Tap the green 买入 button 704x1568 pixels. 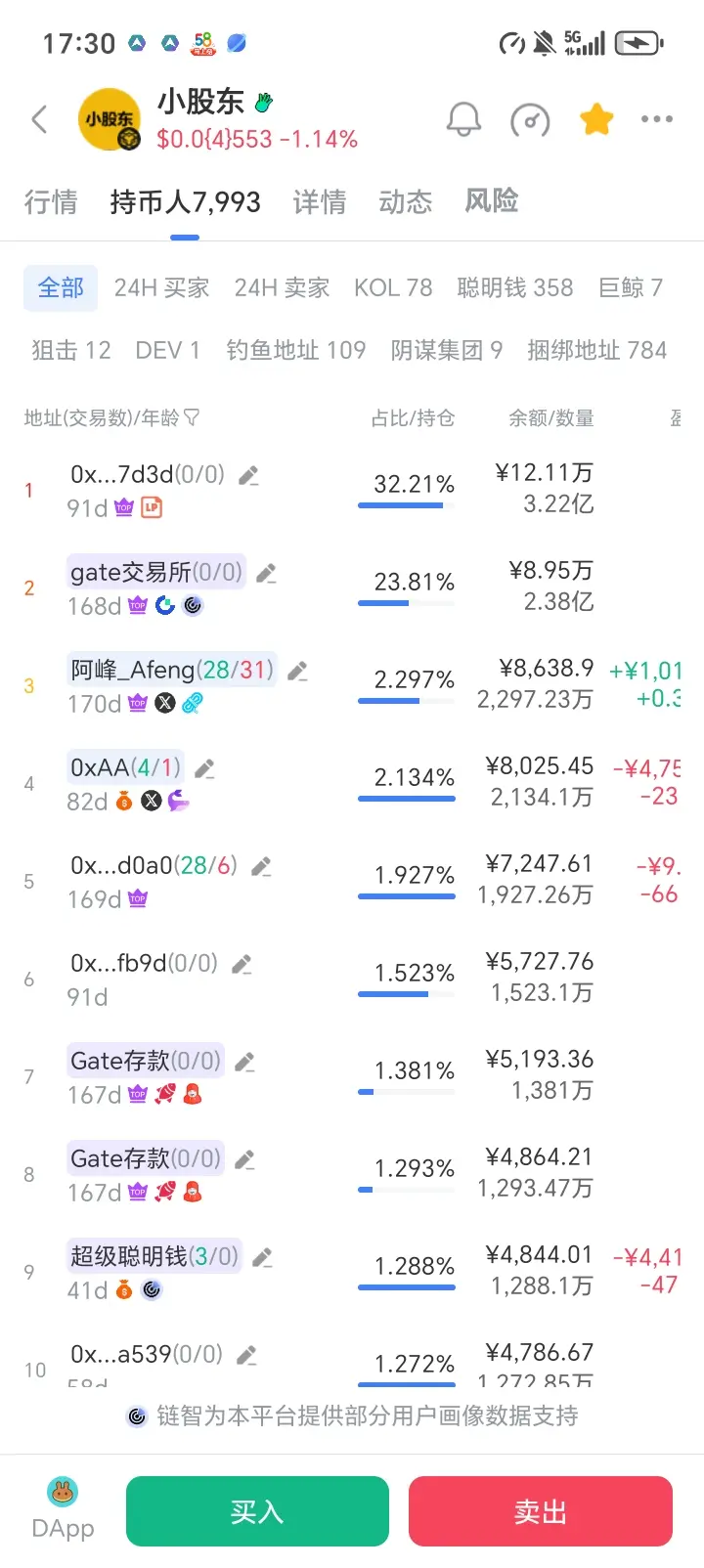click(x=257, y=1511)
